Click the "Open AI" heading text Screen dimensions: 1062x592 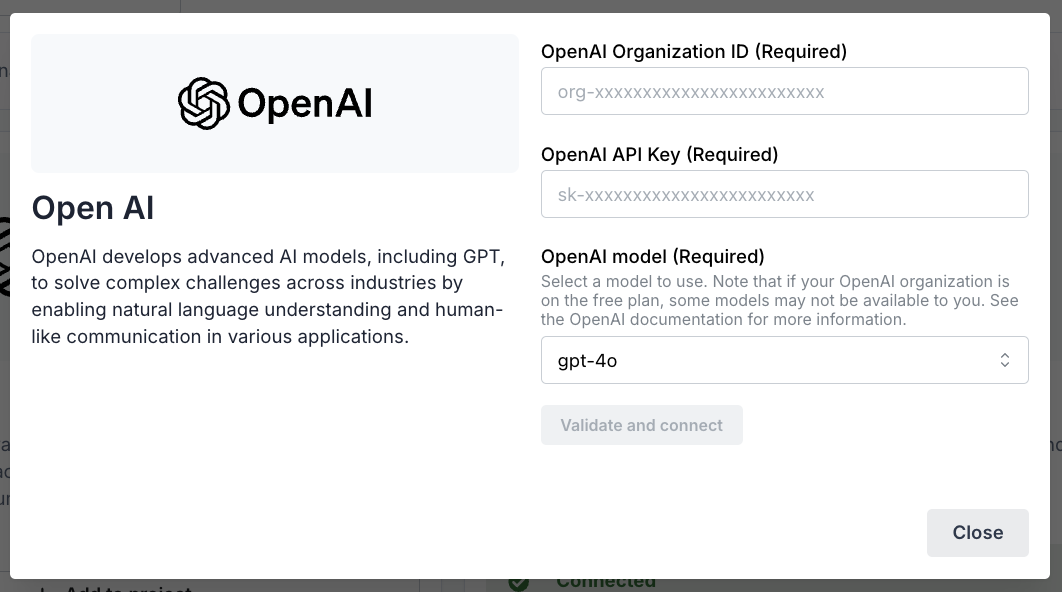(93, 208)
